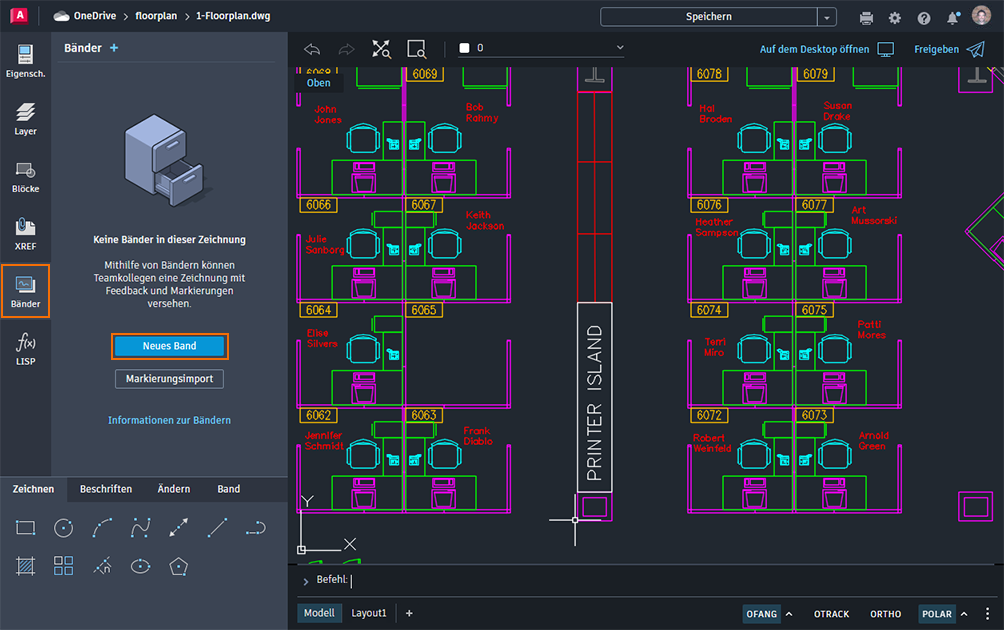Screen dimensions: 1004x630
Task: Activate zoom window tool
Action: pyautogui.click(x=416, y=49)
